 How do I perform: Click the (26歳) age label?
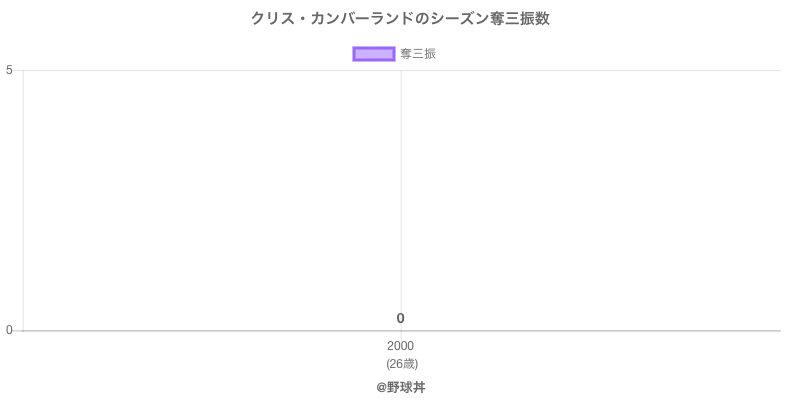point(400,363)
